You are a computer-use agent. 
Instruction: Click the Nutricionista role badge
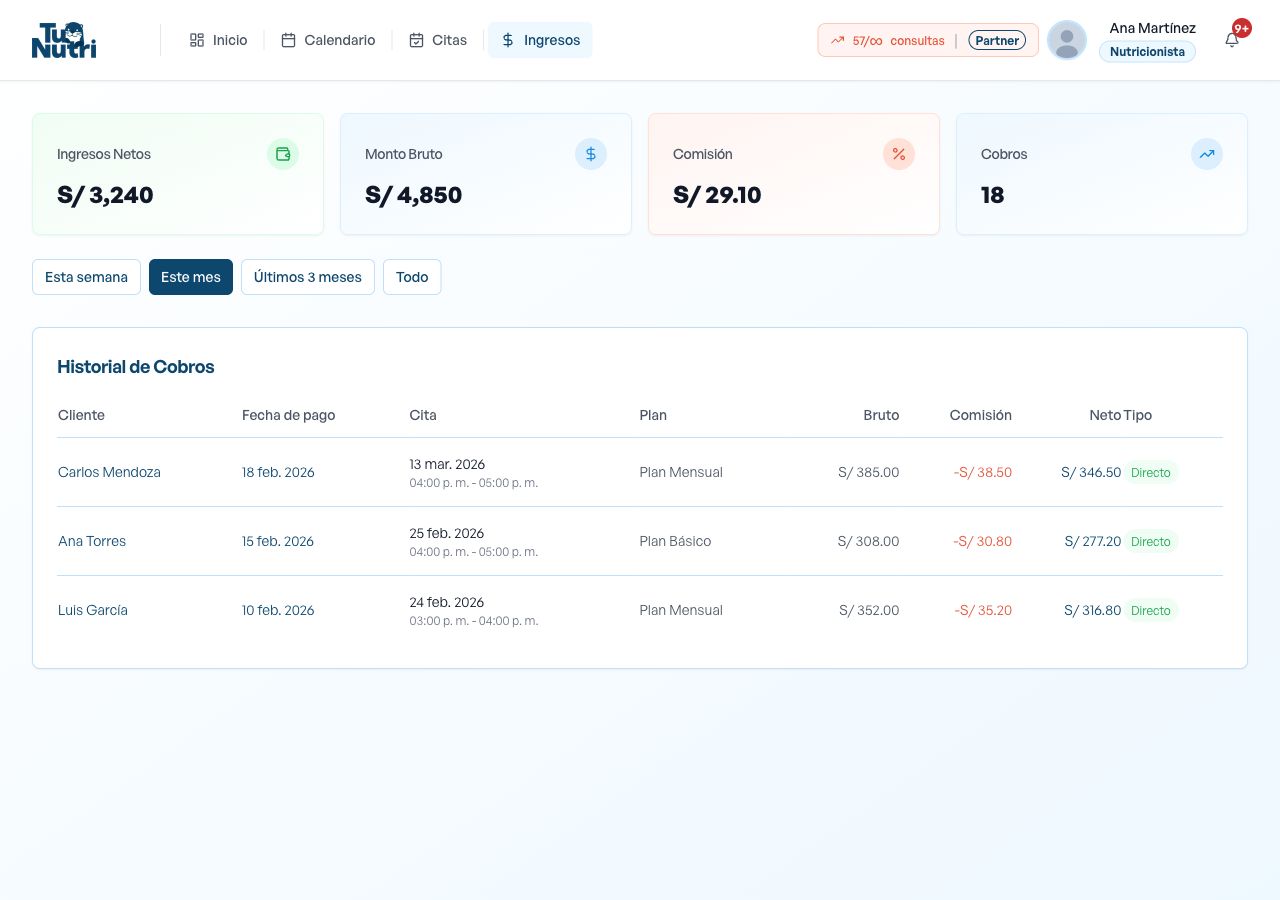(1147, 52)
